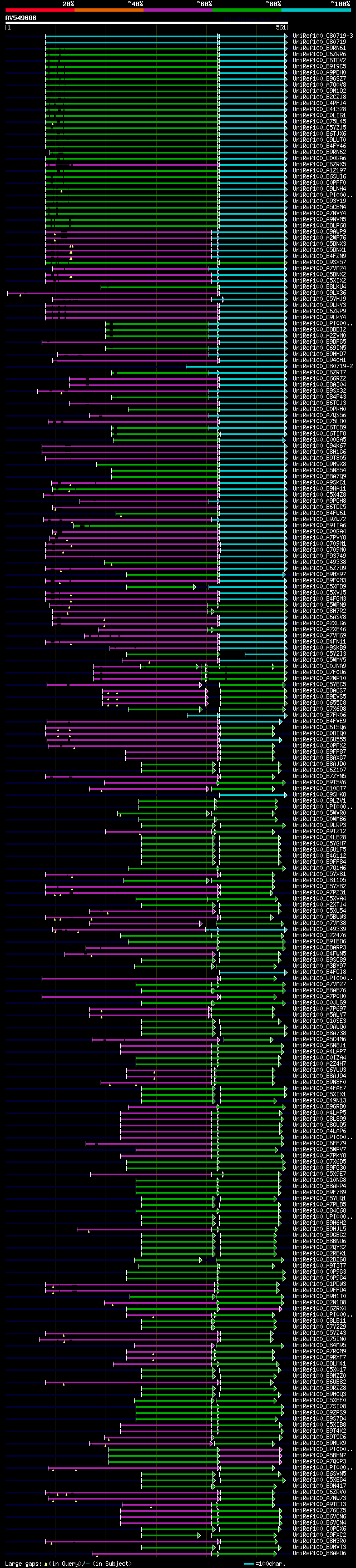356x1568 pixels.
Task: Select the UniRef100_O80719-2 label
Action: (323, 367)
